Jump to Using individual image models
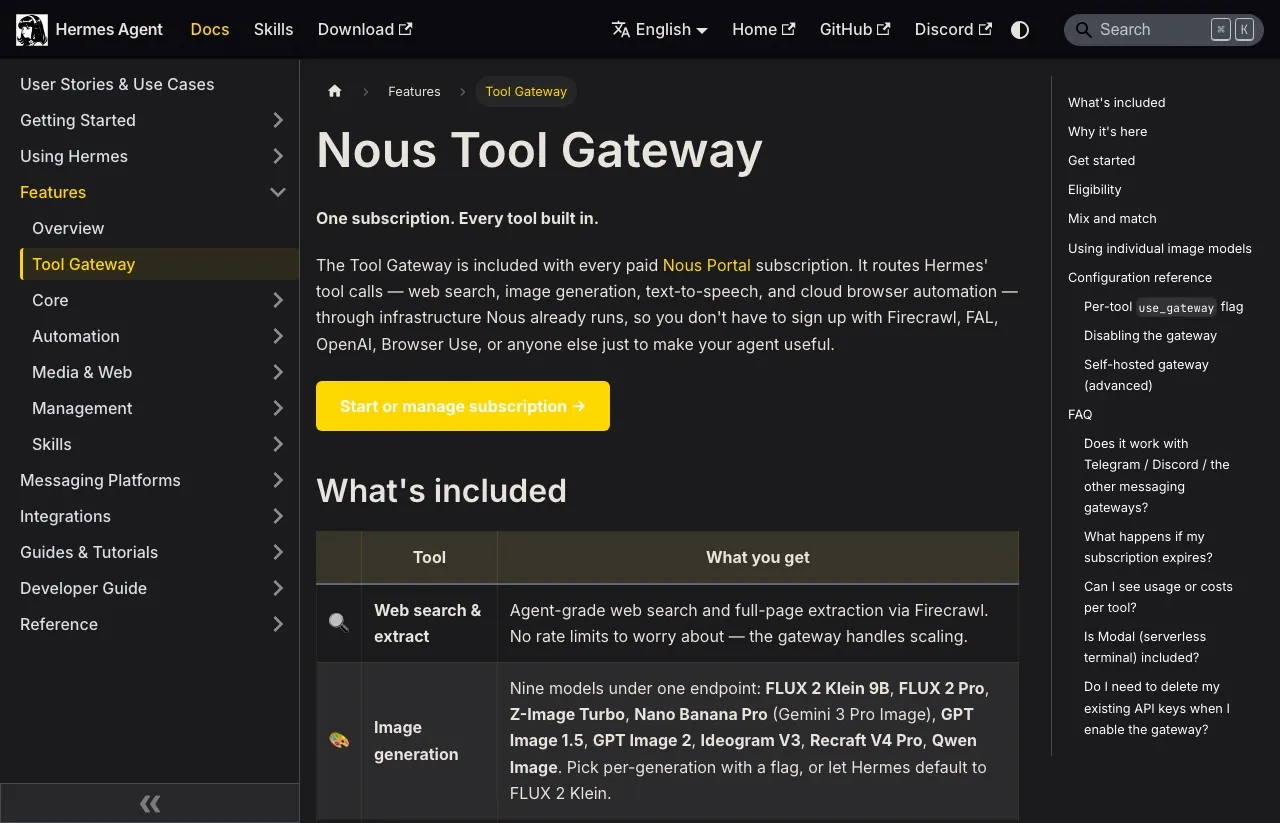 1160,248
